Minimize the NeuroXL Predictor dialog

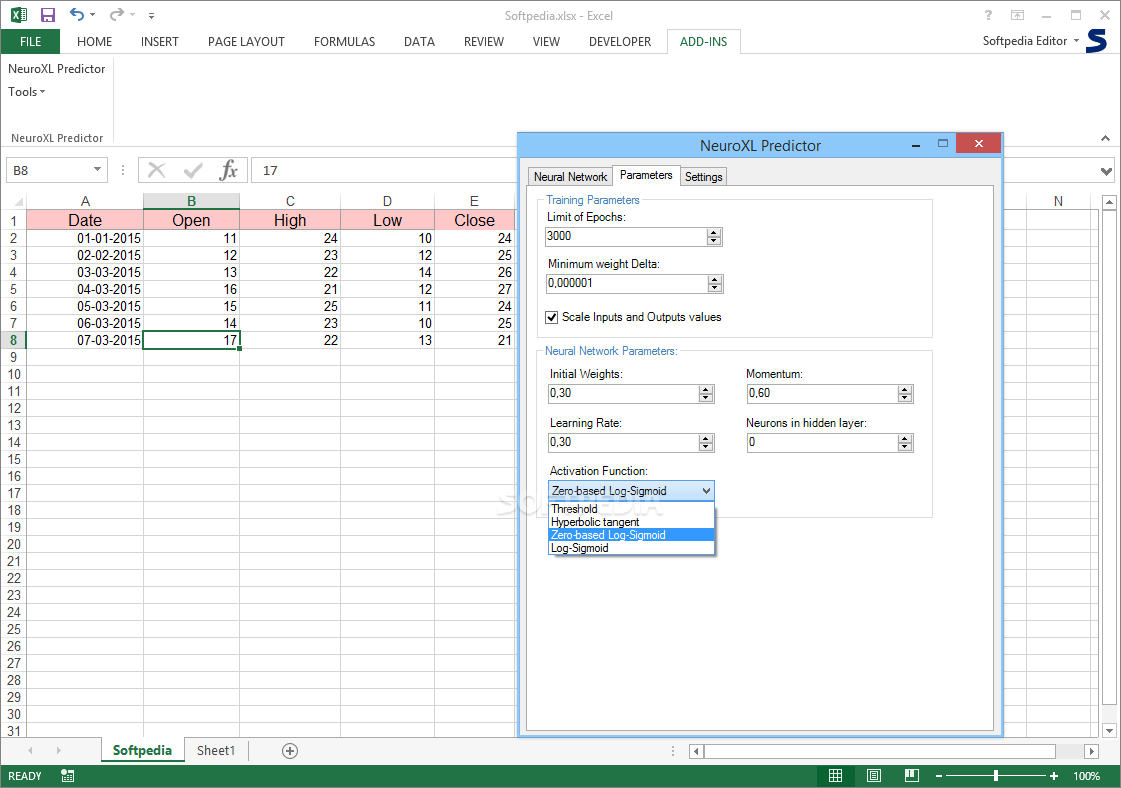[916, 145]
